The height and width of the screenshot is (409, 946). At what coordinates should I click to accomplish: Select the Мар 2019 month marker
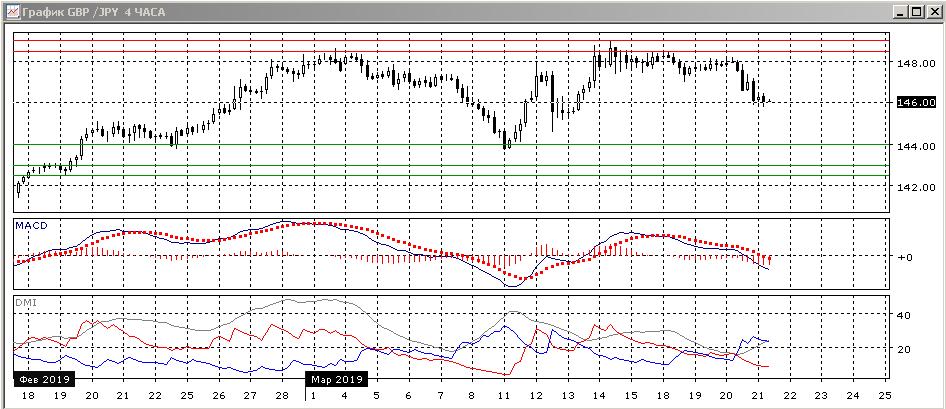point(336,379)
